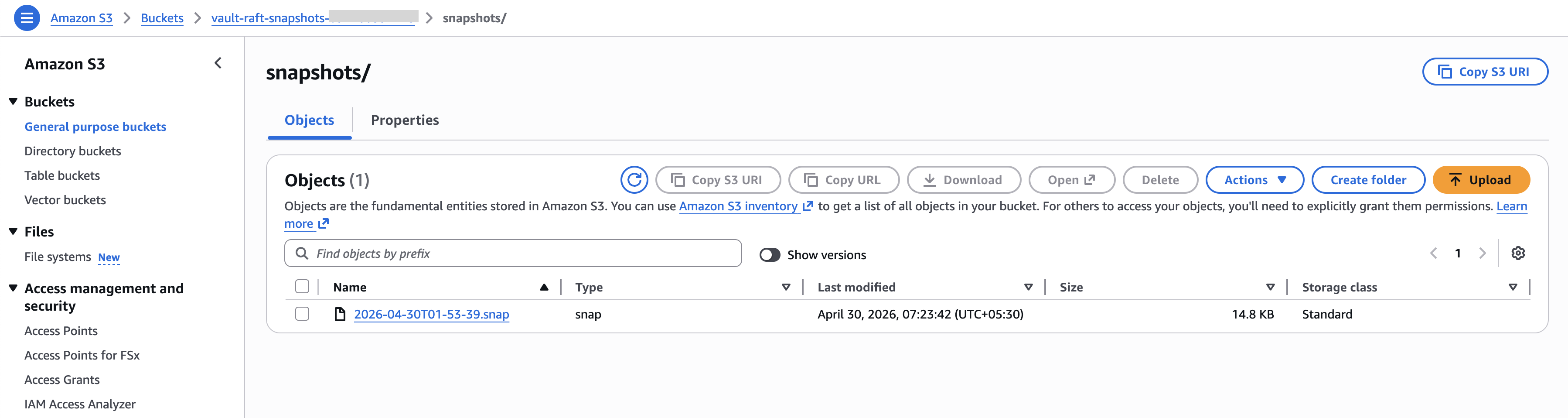Go to next page arrow
The width and height of the screenshot is (1568, 418).
[1482, 254]
